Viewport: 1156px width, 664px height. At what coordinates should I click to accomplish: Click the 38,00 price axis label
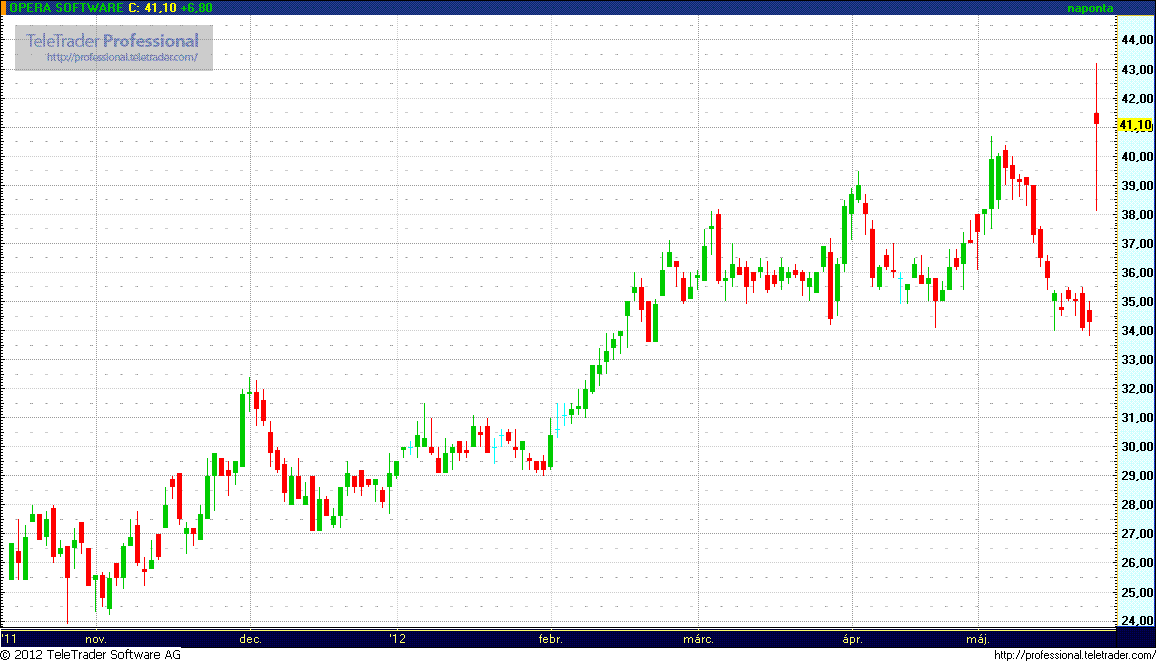[1137, 214]
